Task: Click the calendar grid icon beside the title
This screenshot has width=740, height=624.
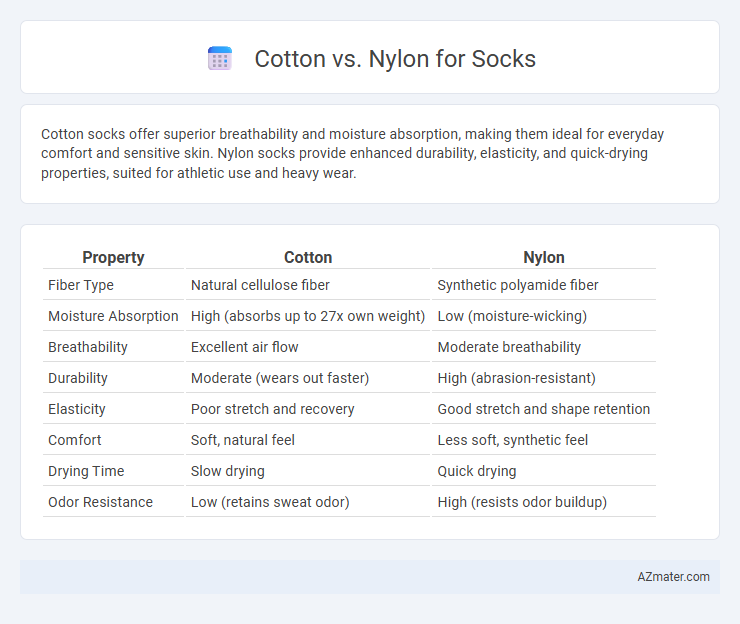Action: 220,59
